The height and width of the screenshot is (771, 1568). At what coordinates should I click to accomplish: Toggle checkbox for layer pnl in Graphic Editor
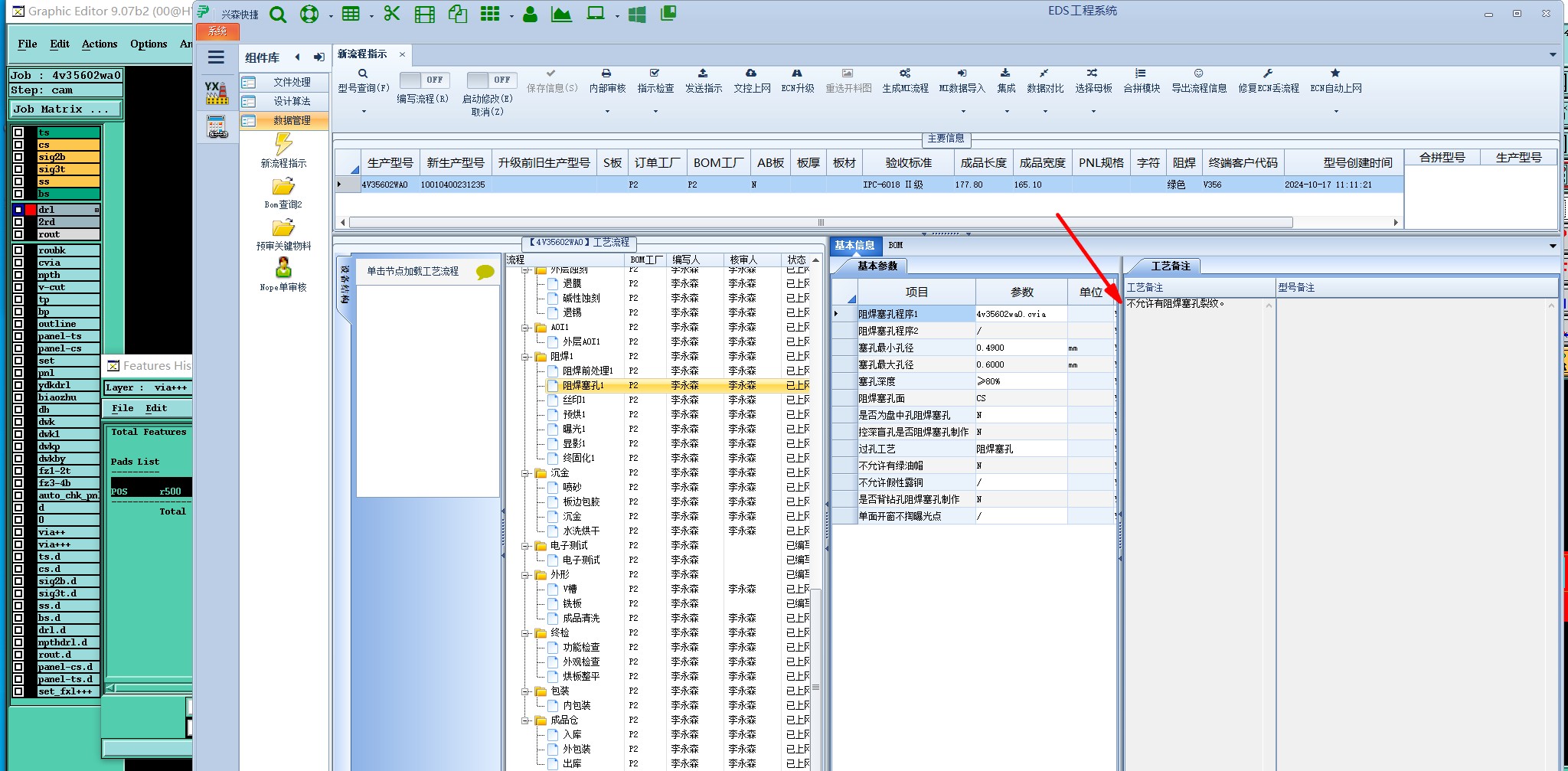[18, 373]
